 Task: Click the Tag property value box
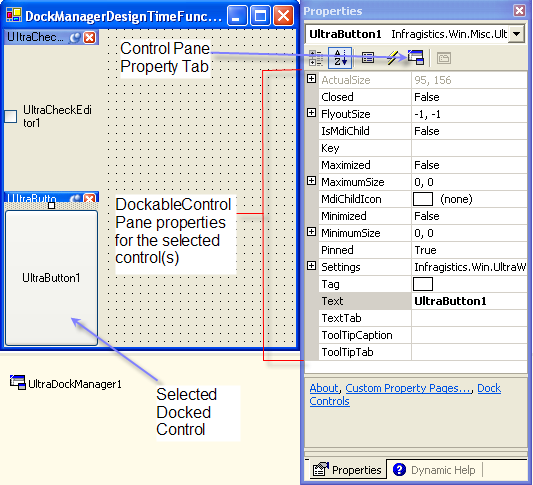423,284
